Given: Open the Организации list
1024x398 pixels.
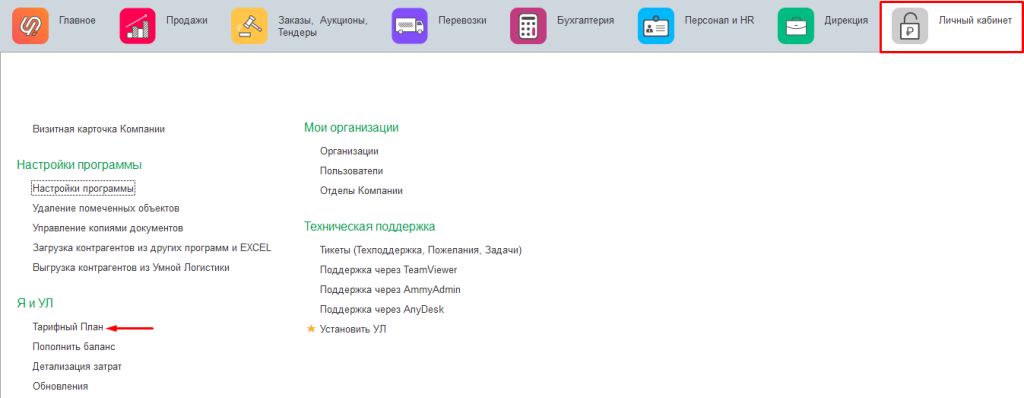Looking at the screenshot, I should (x=349, y=151).
